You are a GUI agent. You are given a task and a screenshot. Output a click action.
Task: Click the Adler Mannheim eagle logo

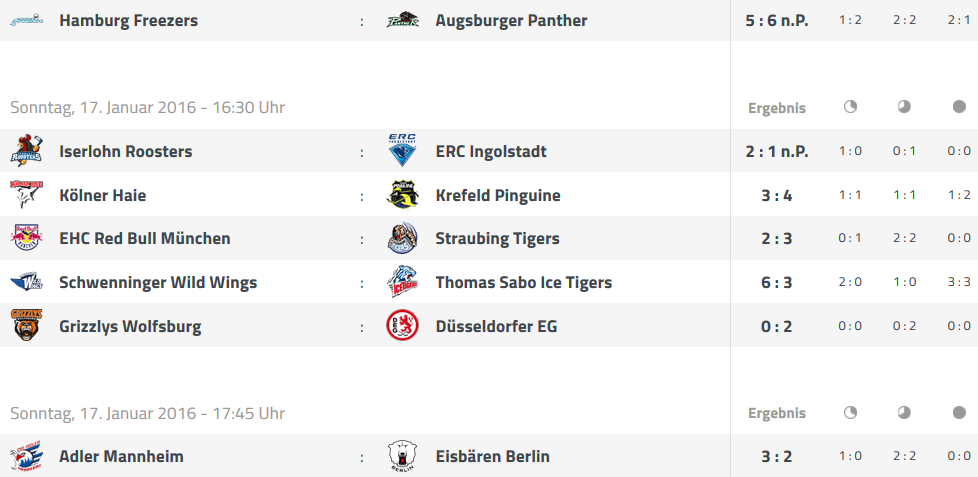point(26,456)
